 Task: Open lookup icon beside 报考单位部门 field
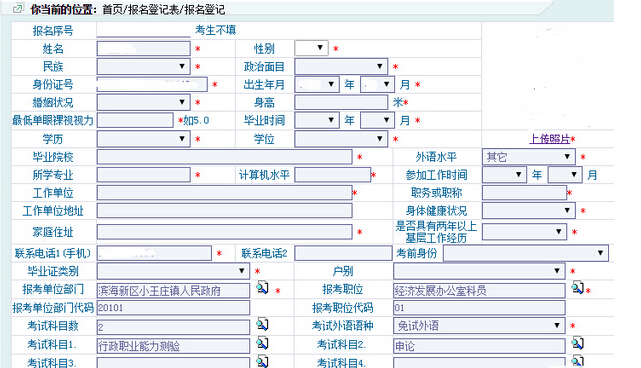[x=262, y=288]
